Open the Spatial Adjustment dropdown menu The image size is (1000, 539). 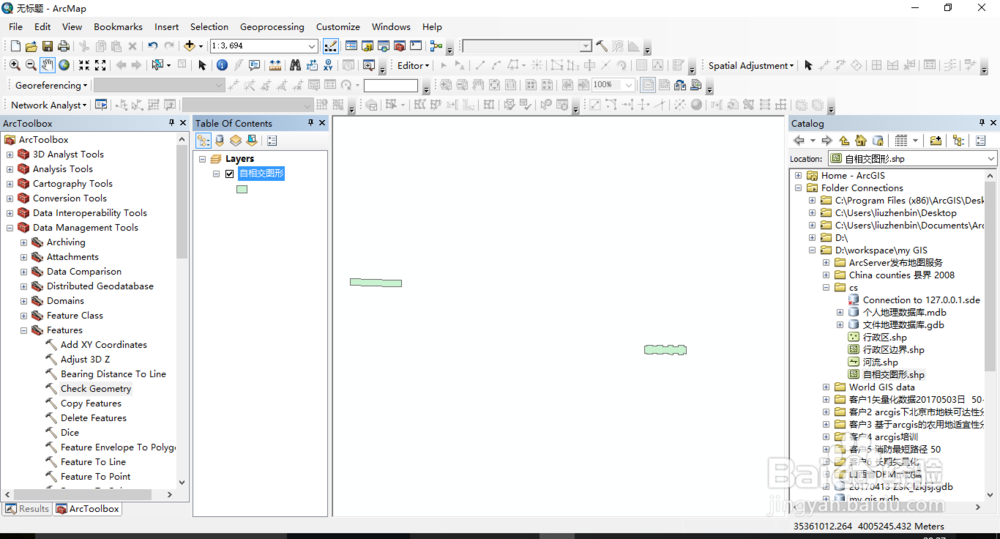point(751,65)
